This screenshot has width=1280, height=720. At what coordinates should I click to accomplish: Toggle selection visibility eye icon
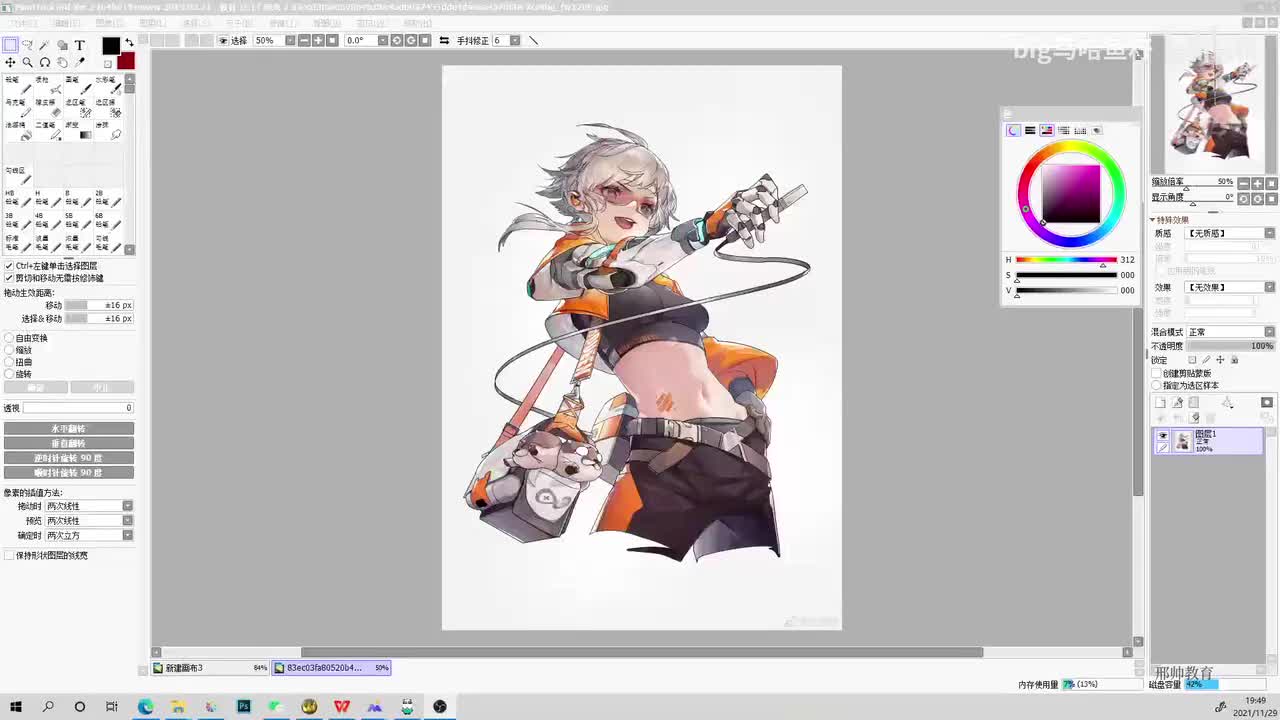coord(223,41)
